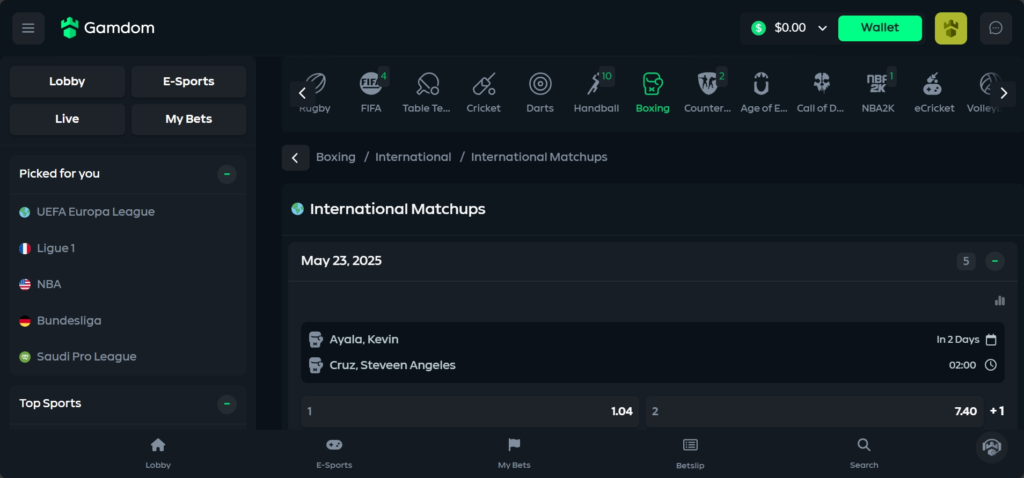Open E-Sports in bottom navigation
Screen dimensions: 1024x478
(x=334, y=454)
